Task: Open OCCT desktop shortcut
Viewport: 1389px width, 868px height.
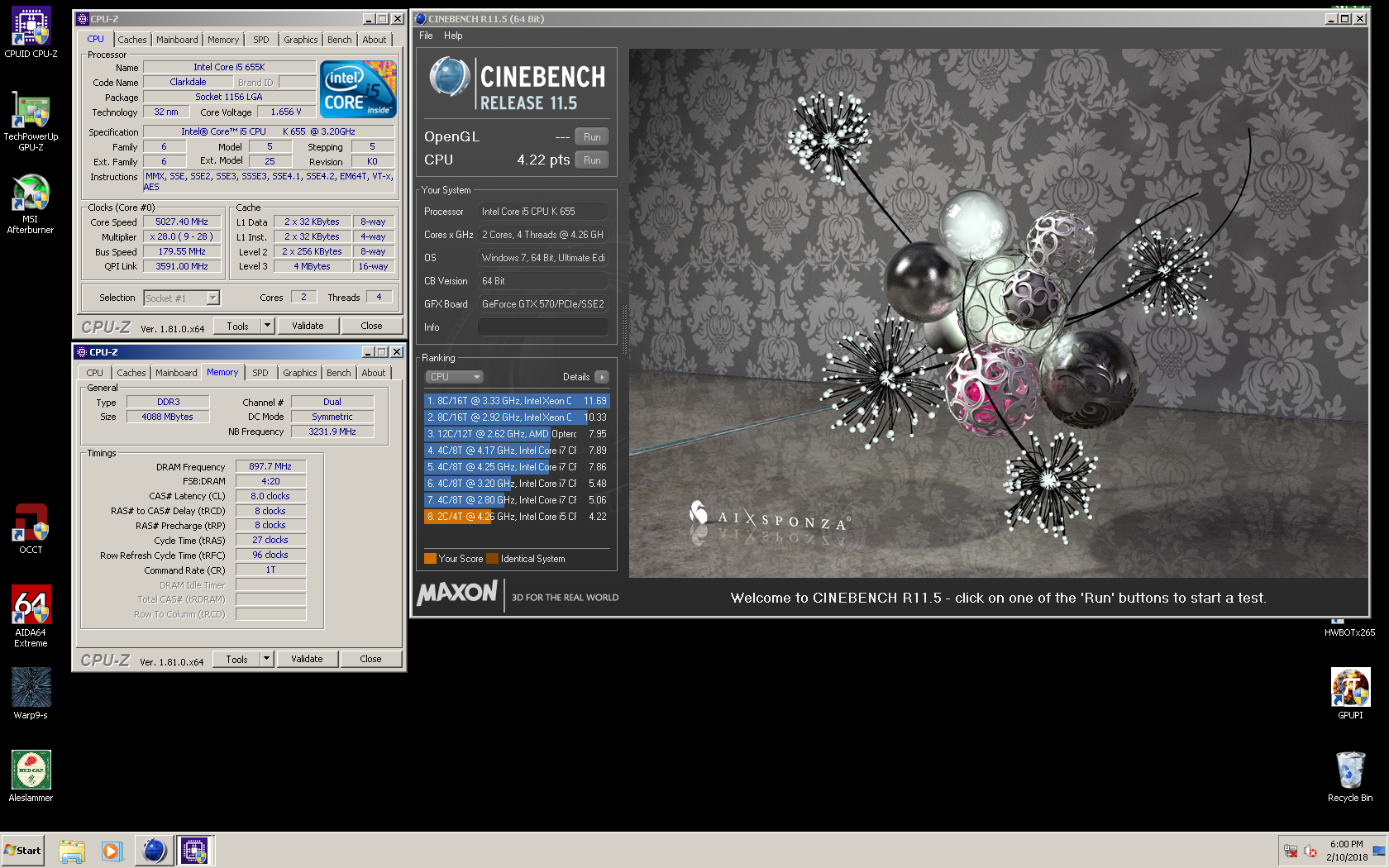Action: 31,528
